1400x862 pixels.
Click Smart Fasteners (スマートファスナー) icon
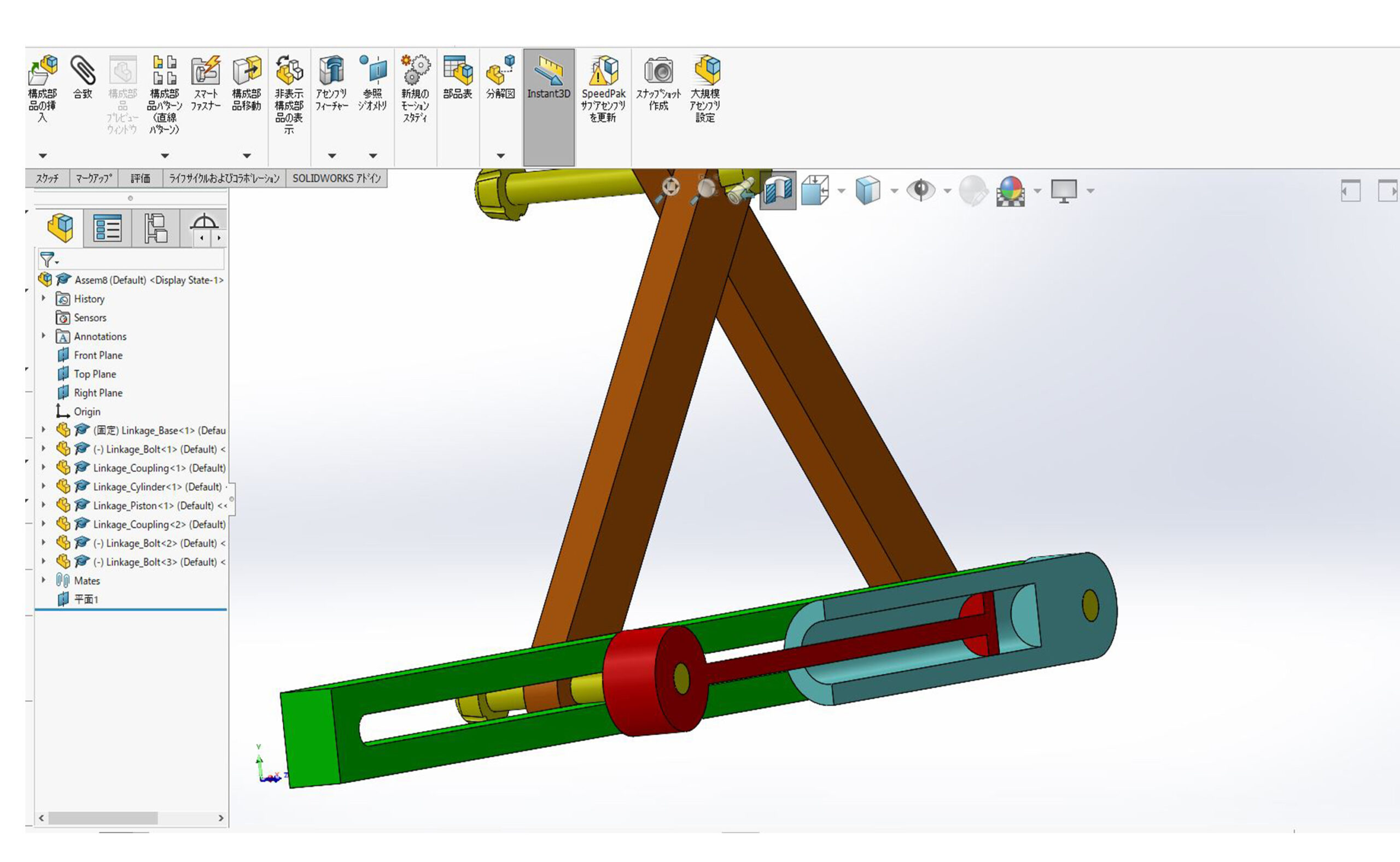(205, 70)
